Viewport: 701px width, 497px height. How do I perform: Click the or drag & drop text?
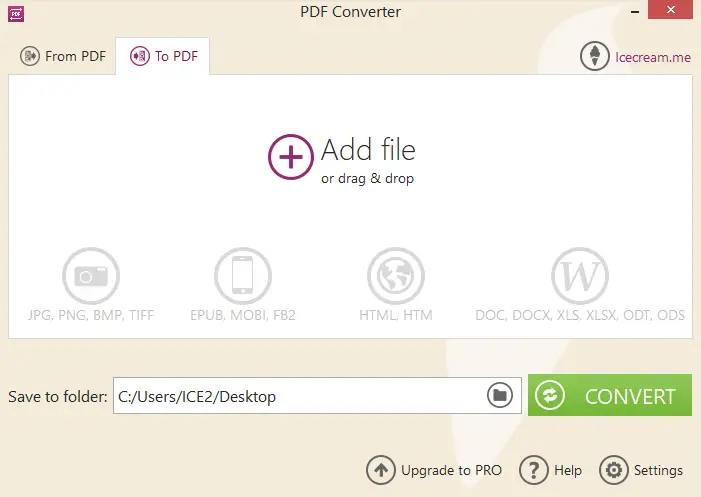(367, 178)
